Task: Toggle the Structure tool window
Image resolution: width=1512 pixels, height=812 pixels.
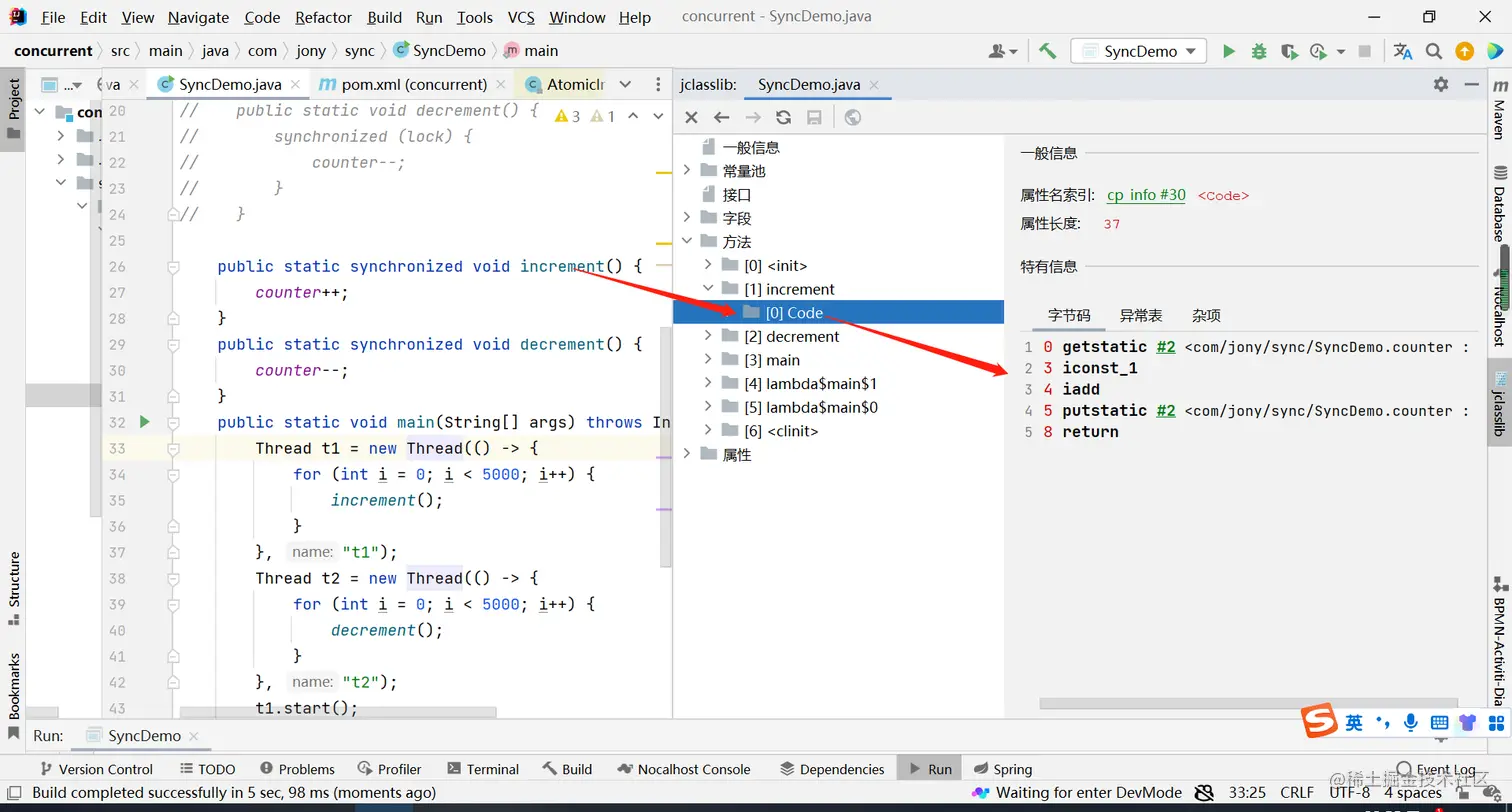Action: (14, 589)
